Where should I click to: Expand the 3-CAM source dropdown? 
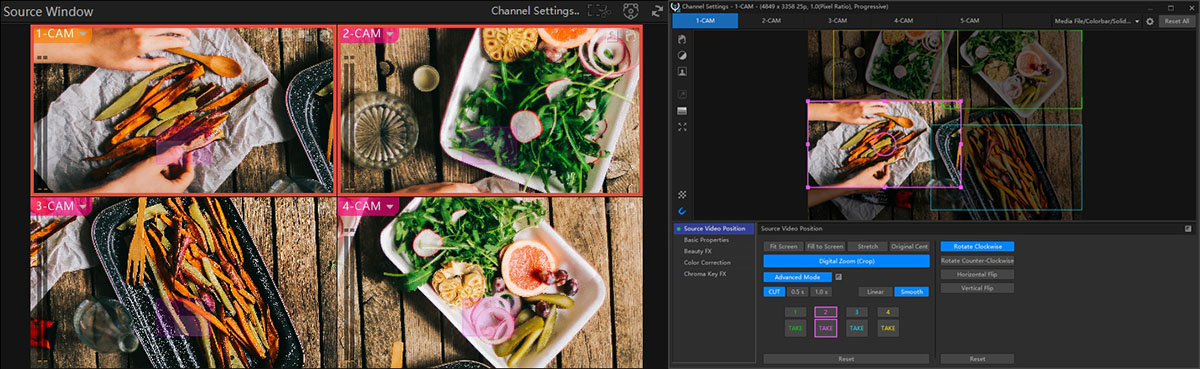[84, 207]
